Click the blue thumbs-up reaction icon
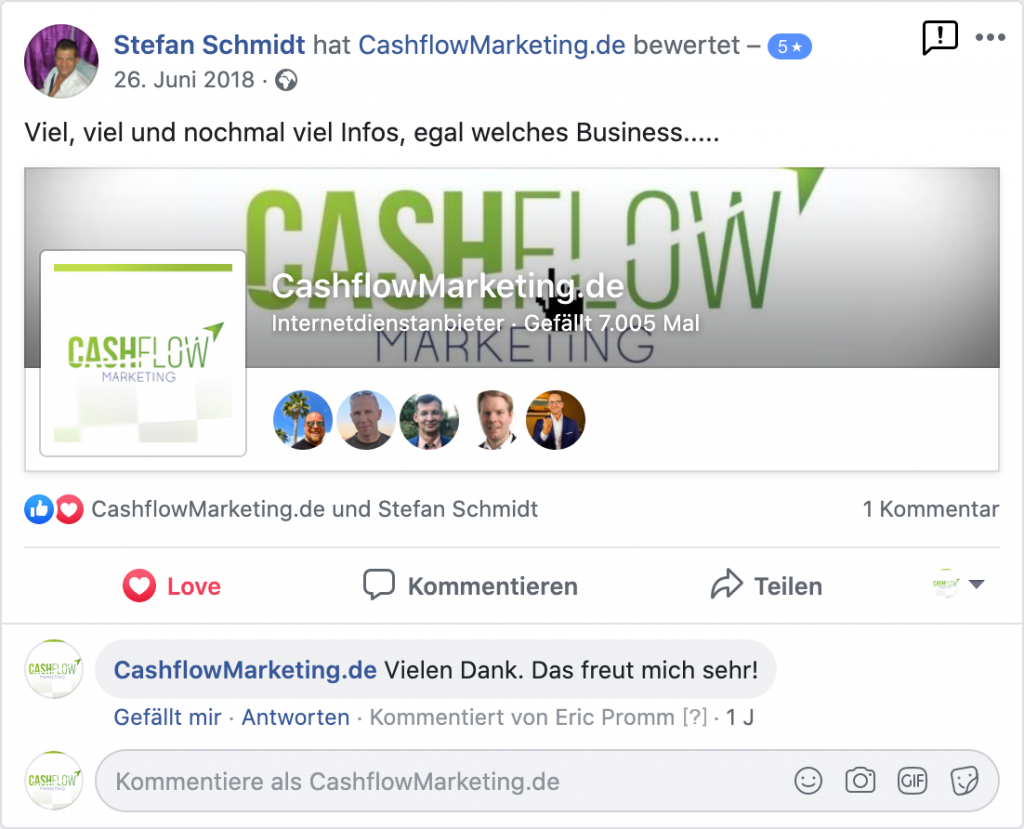Image resolution: width=1024 pixels, height=829 pixels. pos(39,510)
